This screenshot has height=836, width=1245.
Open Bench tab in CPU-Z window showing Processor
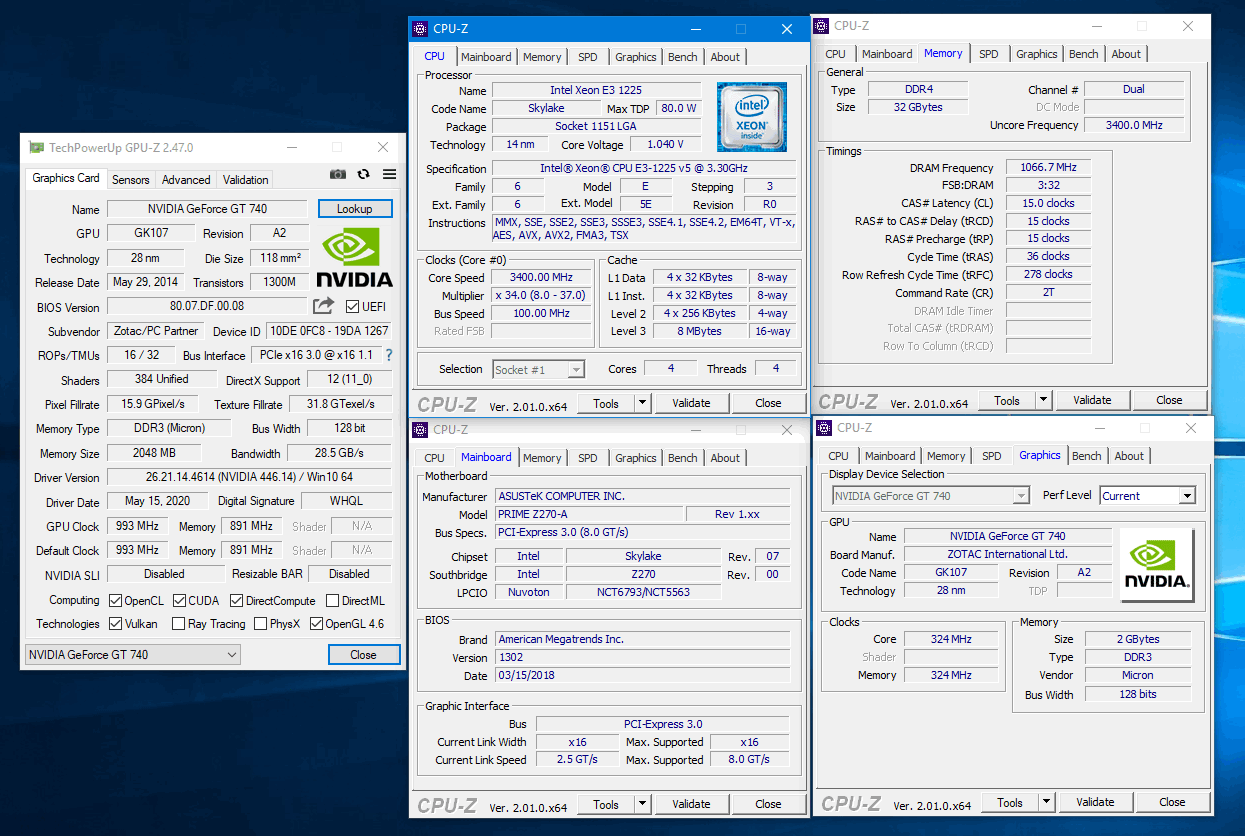coord(683,57)
